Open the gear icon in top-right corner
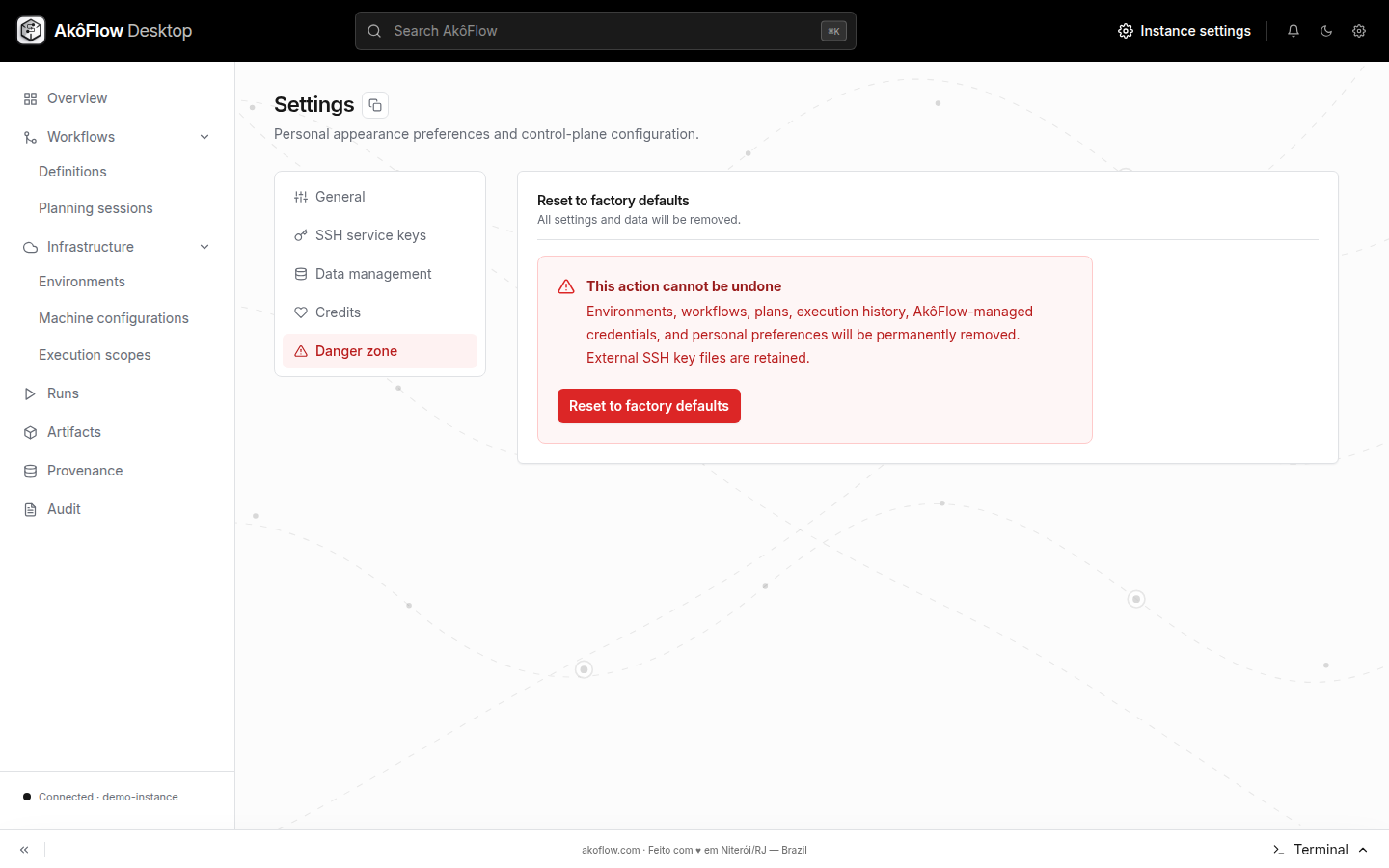Viewport: 1389px width, 868px height. tap(1359, 31)
